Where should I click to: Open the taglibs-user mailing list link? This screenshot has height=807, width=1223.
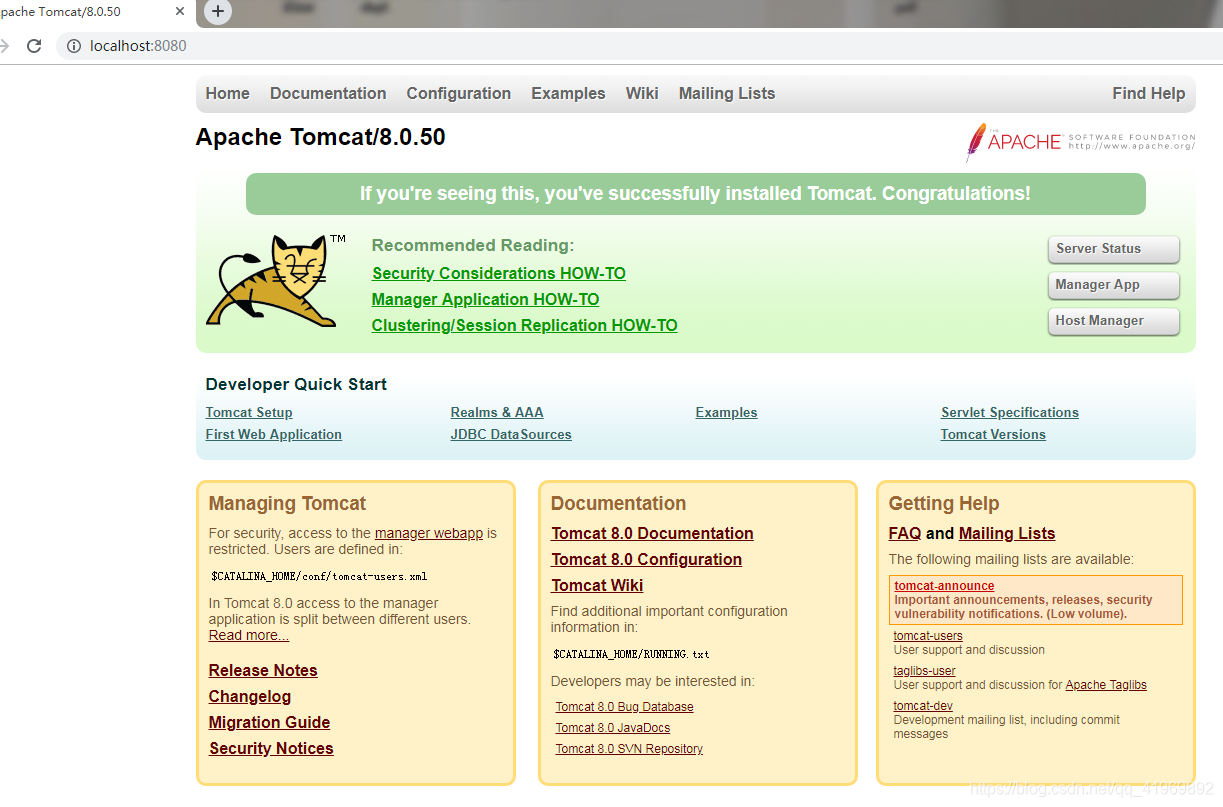pyautogui.click(x=924, y=670)
